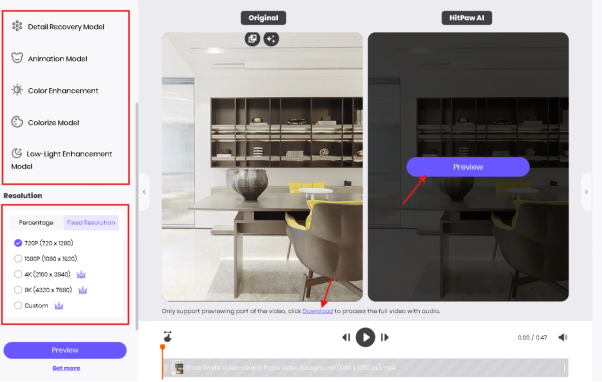Click the crown icon beside 4K option
This screenshot has height=382, width=602.
pyautogui.click(x=81, y=275)
